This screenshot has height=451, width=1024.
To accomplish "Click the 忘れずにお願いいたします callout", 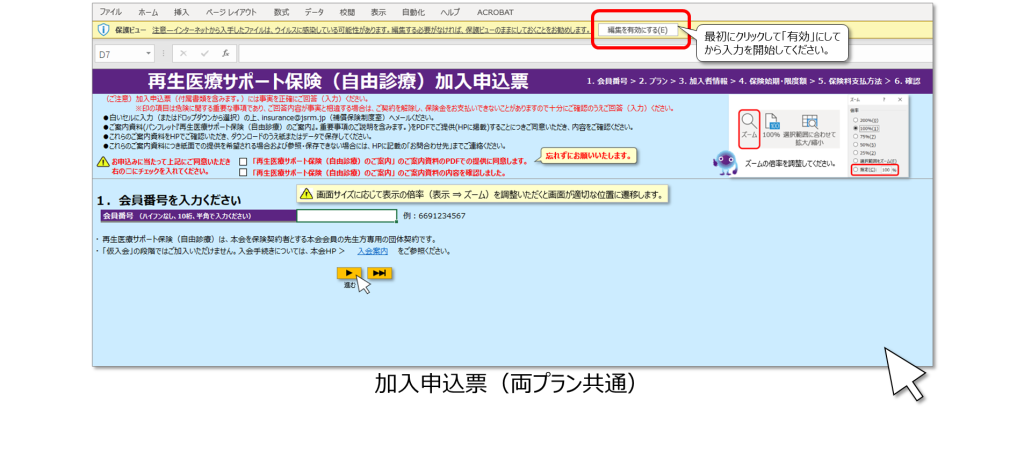I will (x=588, y=157).
